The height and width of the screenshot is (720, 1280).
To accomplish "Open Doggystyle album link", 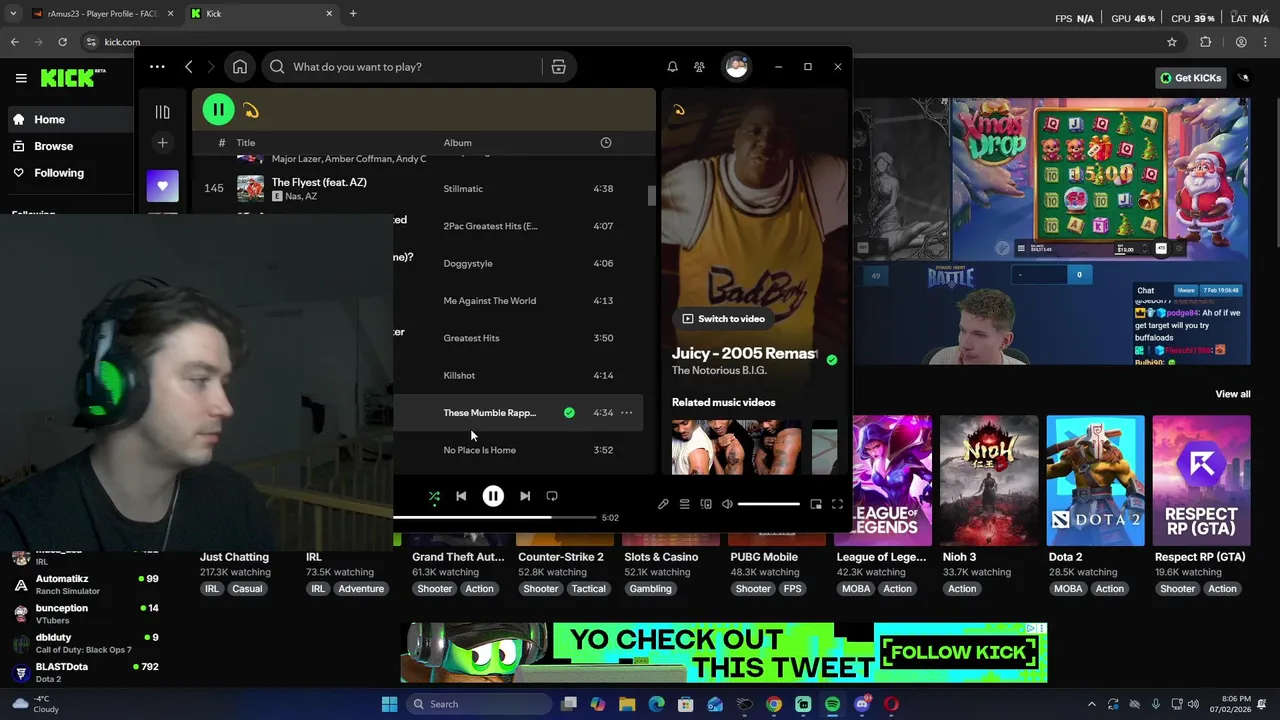I will tap(468, 264).
